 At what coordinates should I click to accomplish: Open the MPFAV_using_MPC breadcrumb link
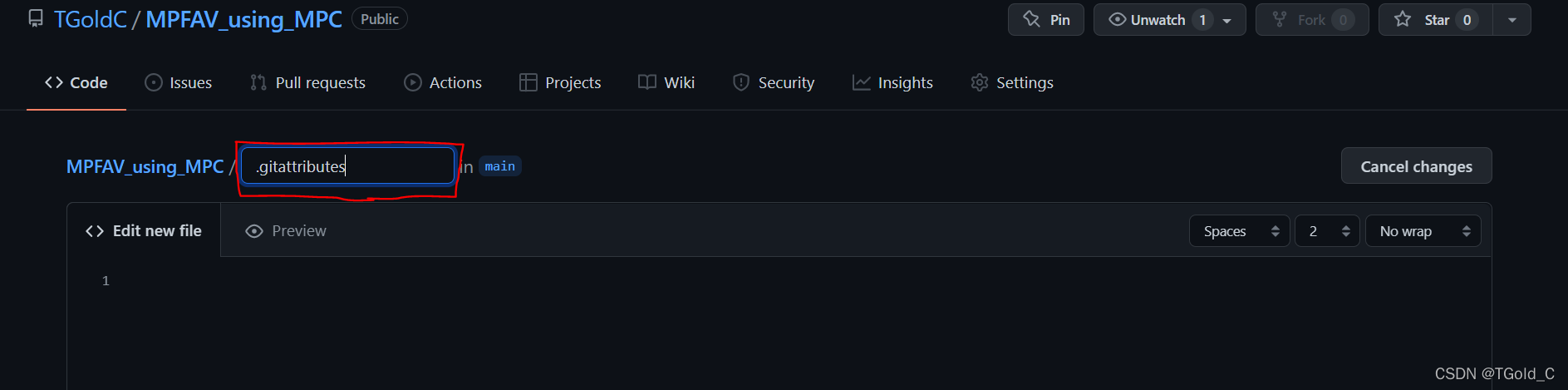pyautogui.click(x=145, y=166)
